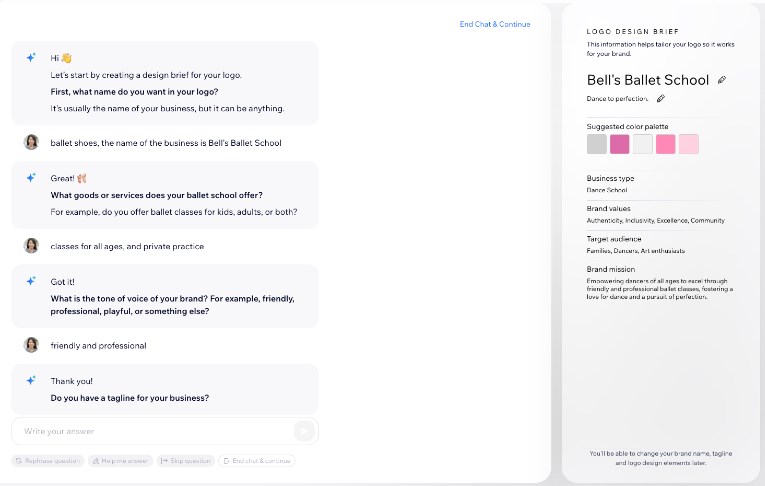This screenshot has width=765, height=486.
Task: Select the dark pink color swatch
Action: [620, 144]
